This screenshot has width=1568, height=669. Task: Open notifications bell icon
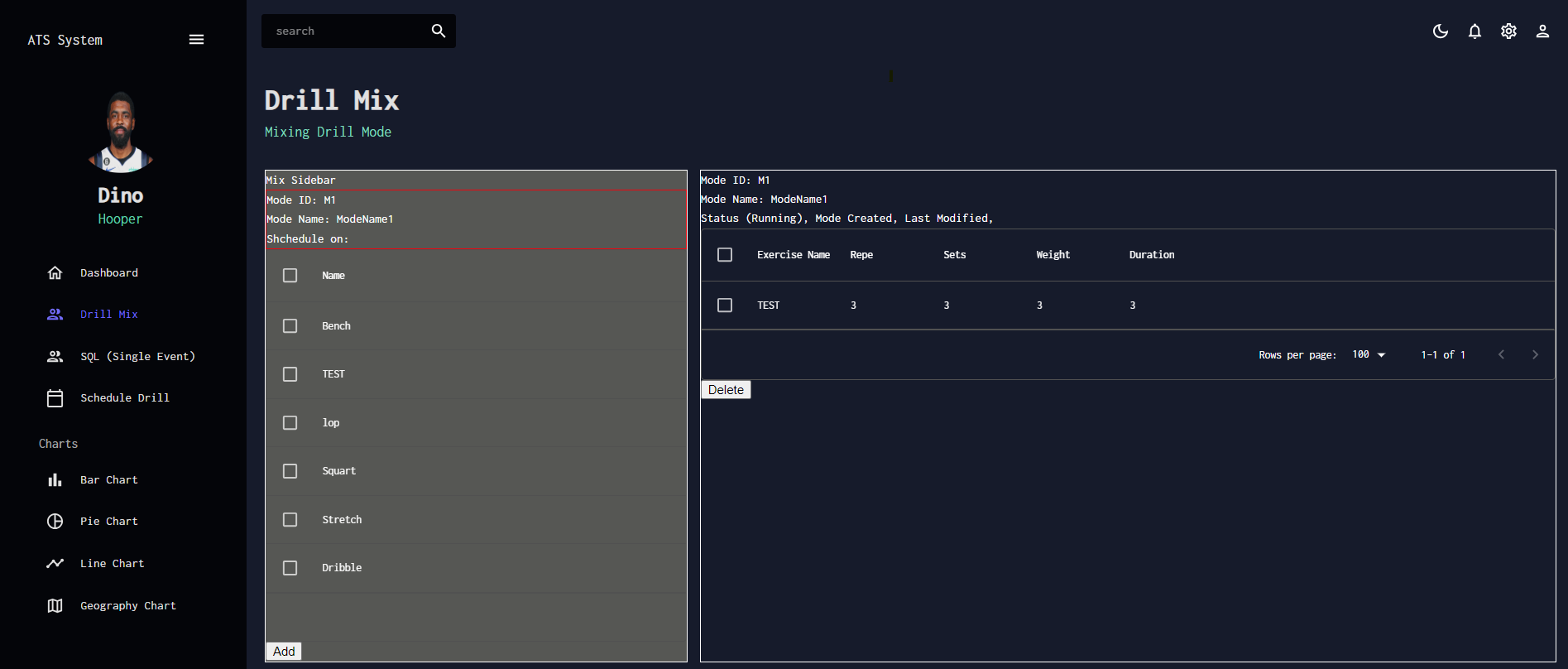pyautogui.click(x=1474, y=31)
